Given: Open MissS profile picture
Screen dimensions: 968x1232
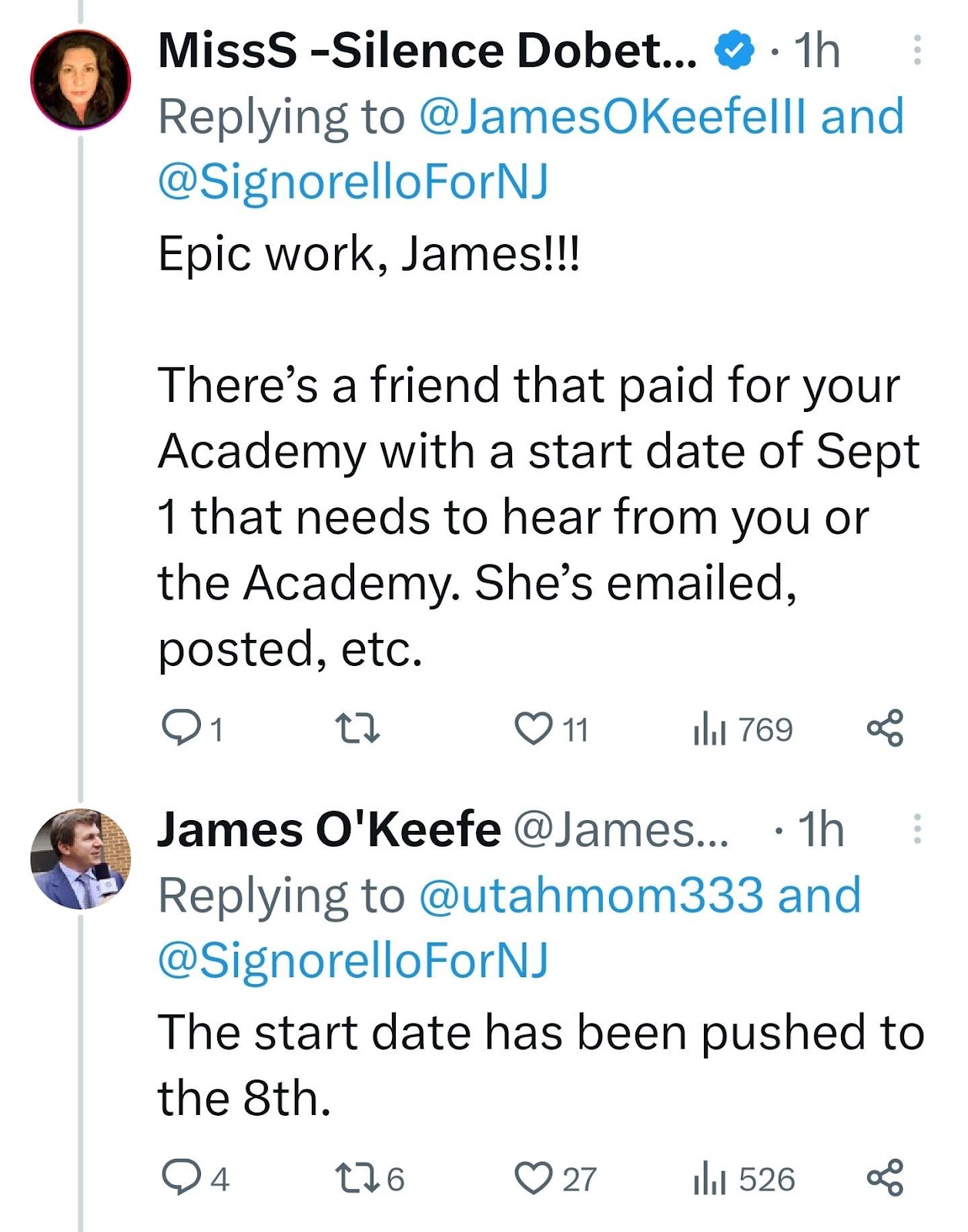Looking at the screenshot, I should coord(81,79).
